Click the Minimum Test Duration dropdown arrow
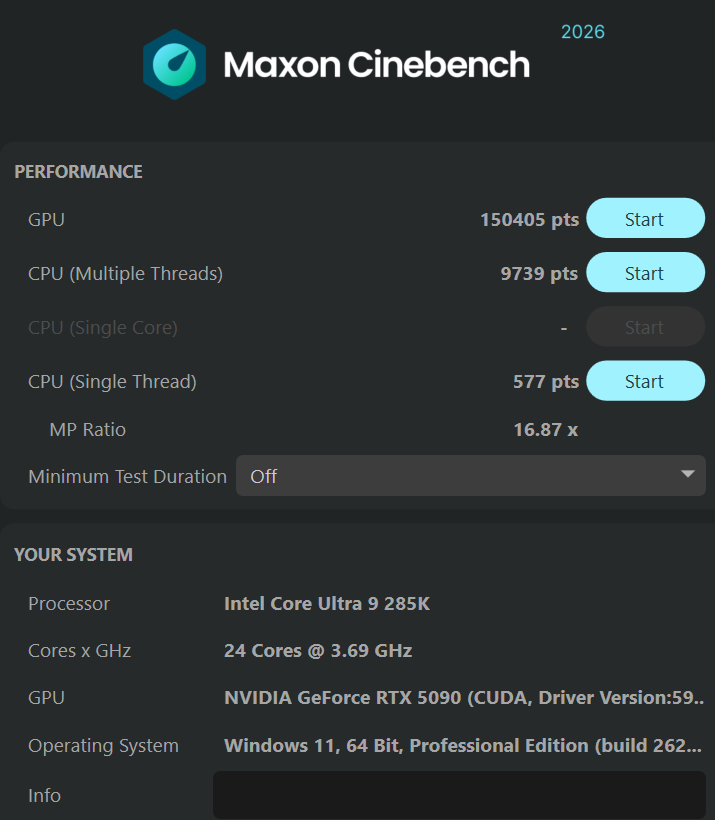Viewport: 715px width, 820px height. pos(687,475)
